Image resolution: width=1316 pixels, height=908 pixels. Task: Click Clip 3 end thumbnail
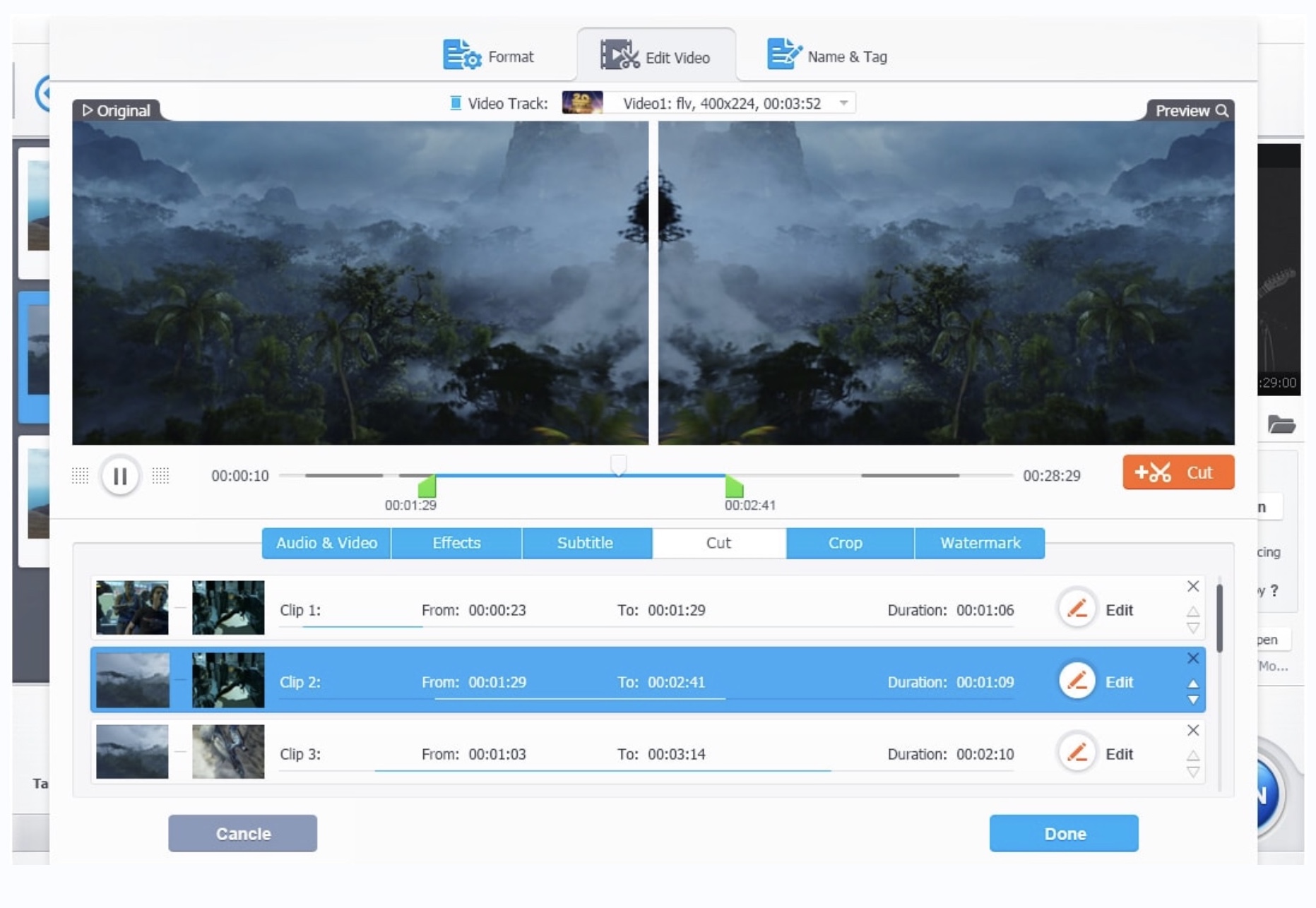[x=228, y=752]
